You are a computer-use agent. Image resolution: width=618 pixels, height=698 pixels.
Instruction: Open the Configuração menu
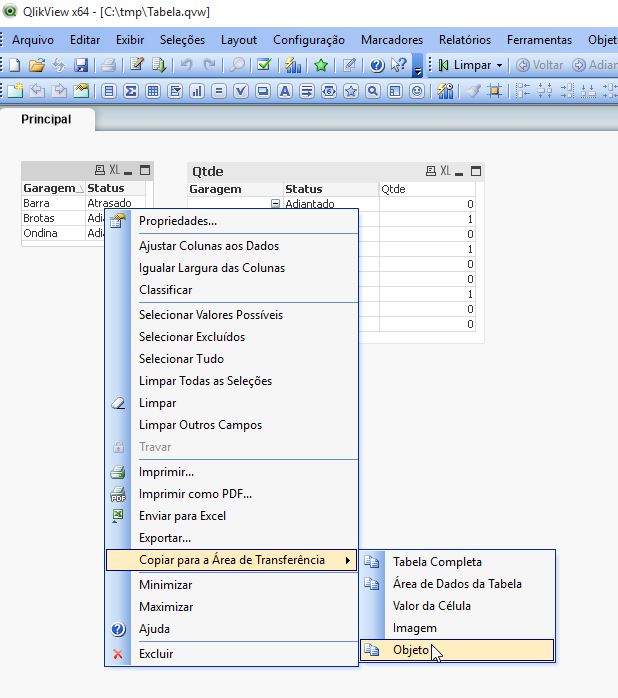[309, 40]
